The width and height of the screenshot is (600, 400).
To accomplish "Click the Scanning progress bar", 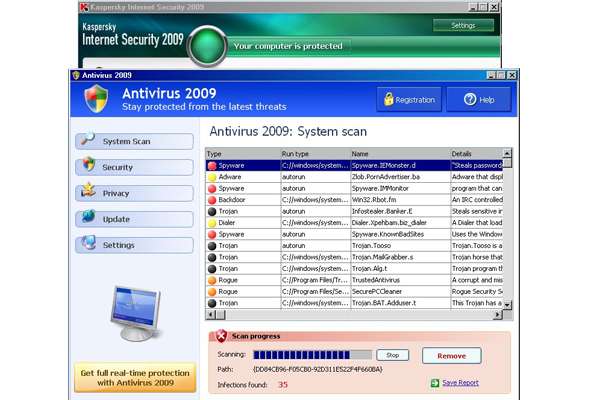I will (312, 355).
